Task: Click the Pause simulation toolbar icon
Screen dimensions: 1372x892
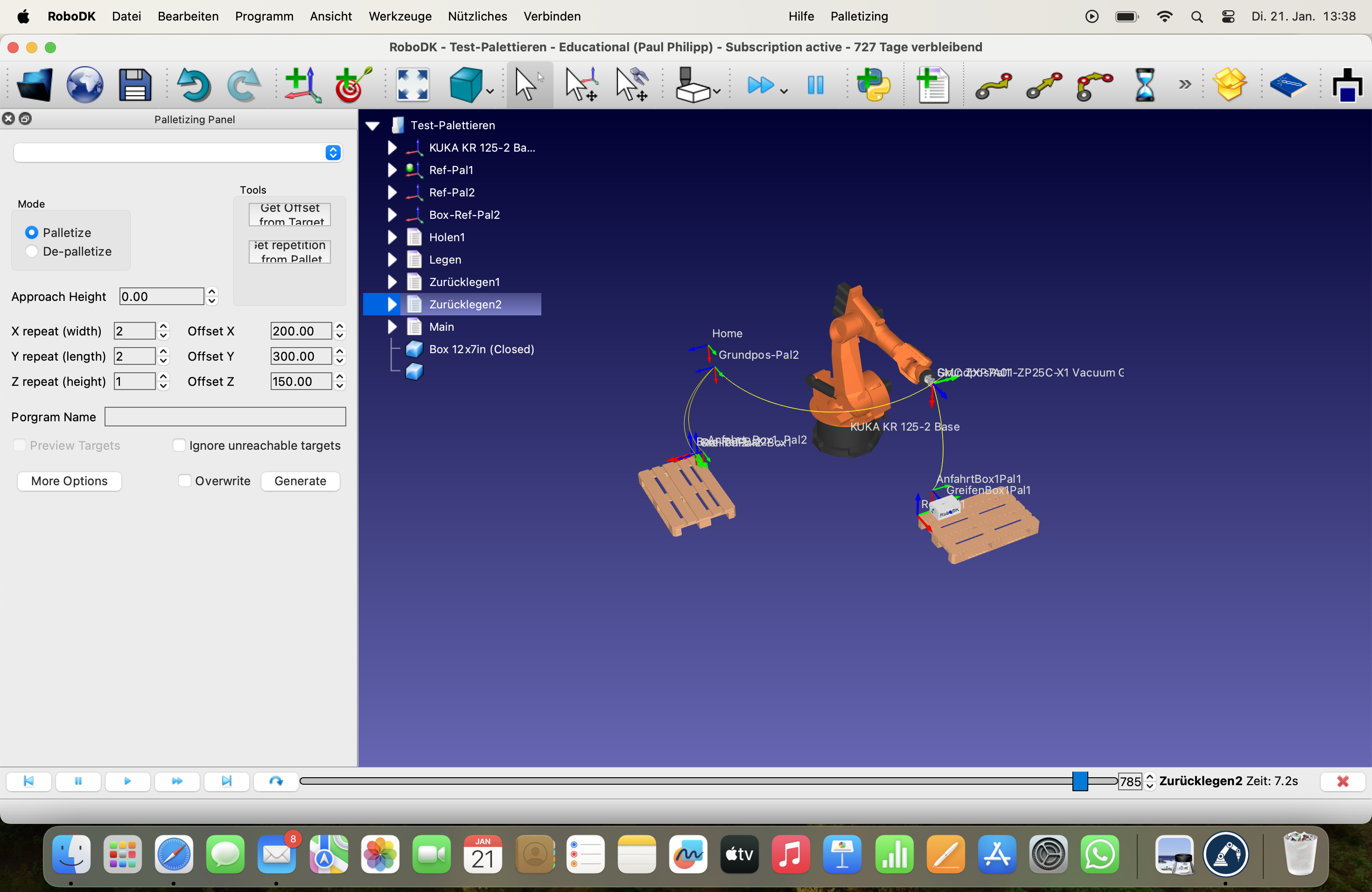Action: [815, 85]
